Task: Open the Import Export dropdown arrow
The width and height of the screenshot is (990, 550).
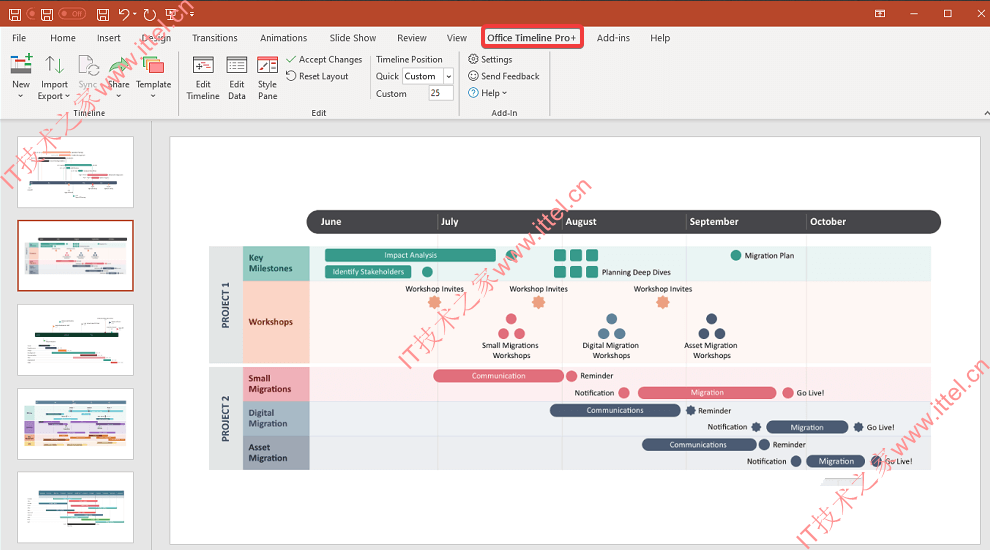Action: pos(68,96)
